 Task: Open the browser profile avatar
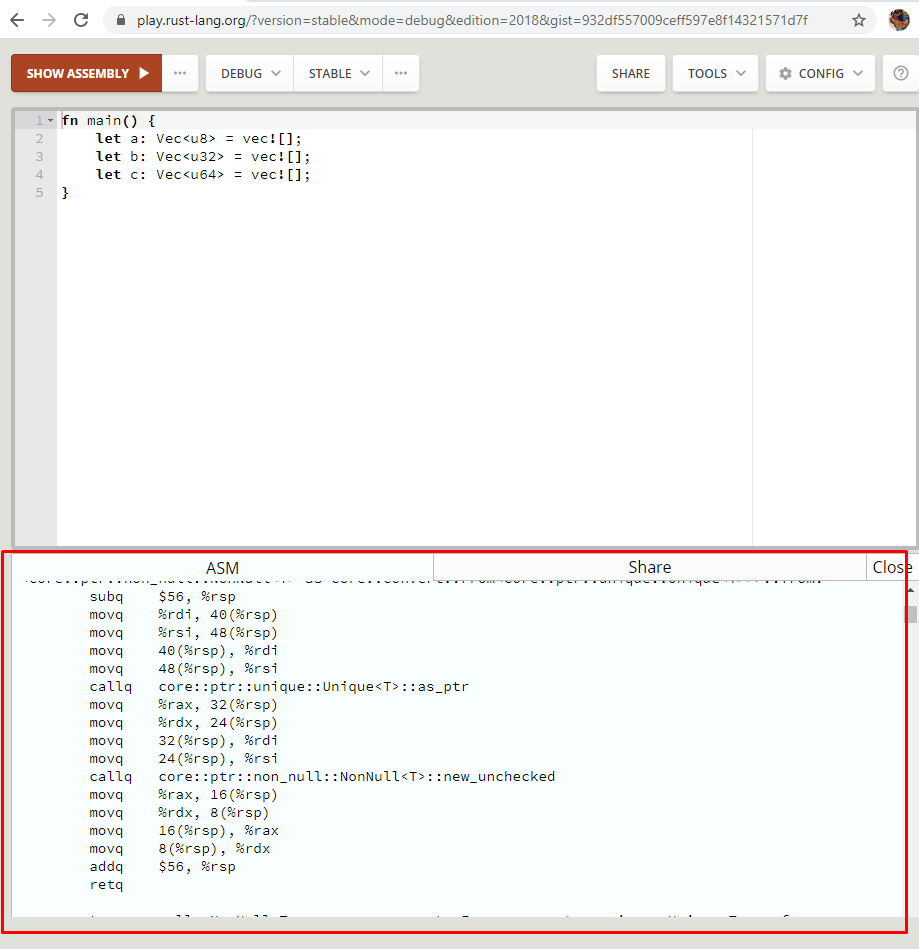(x=899, y=20)
